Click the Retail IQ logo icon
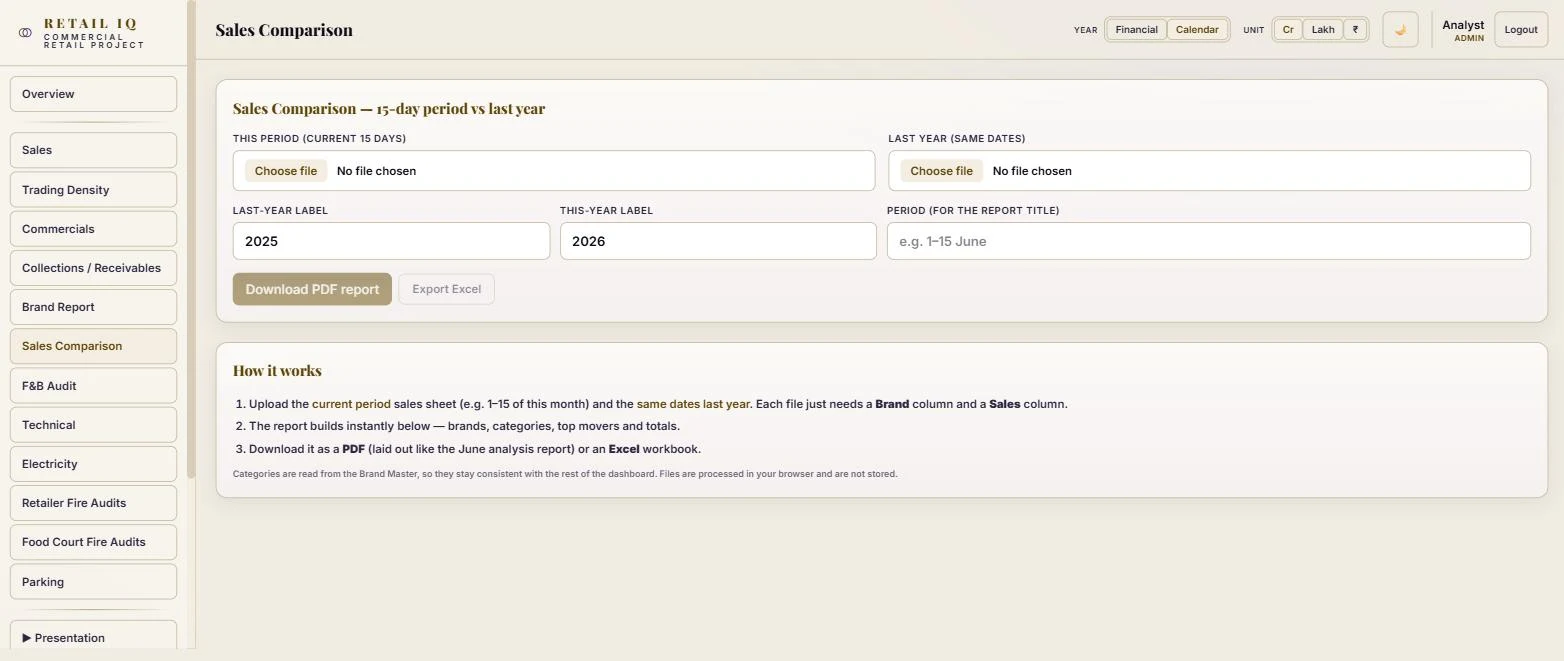The height and width of the screenshot is (661, 1564). pyautogui.click(x=25, y=33)
